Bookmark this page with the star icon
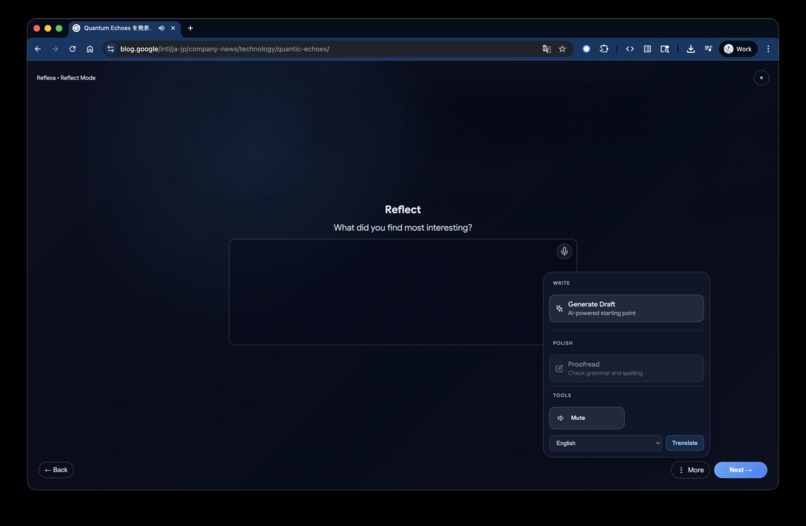Screen dimensions: 806x526 [562, 49]
